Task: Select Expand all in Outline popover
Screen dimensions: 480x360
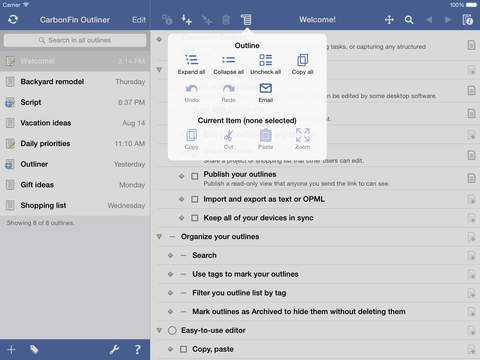Action: (191, 64)
